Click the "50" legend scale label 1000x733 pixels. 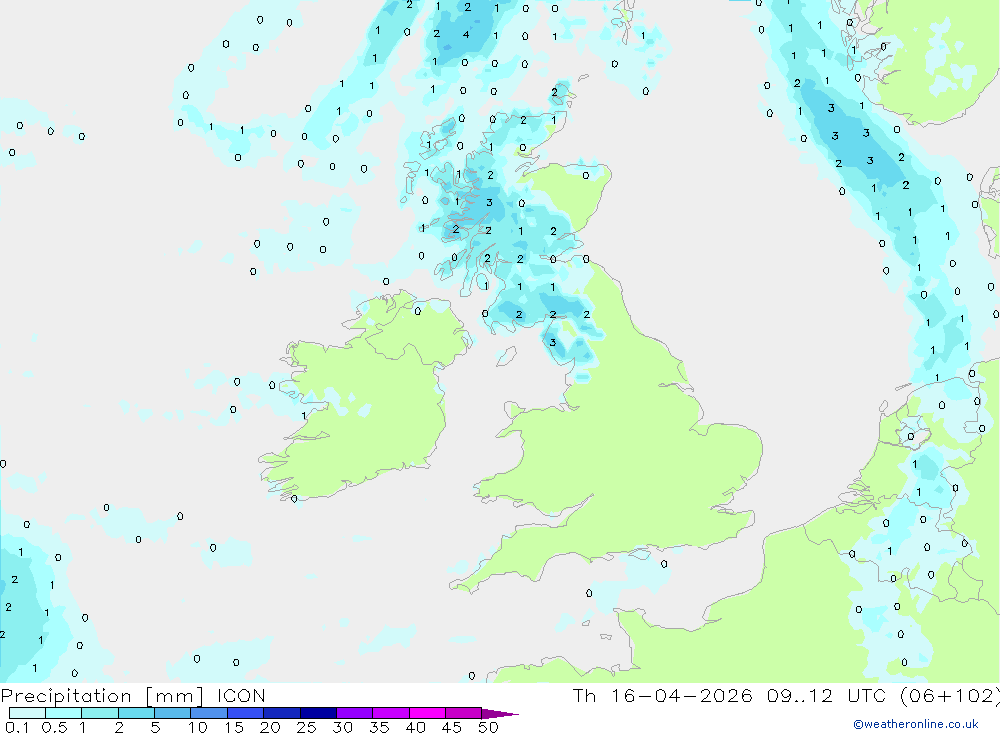pos(488,727)
